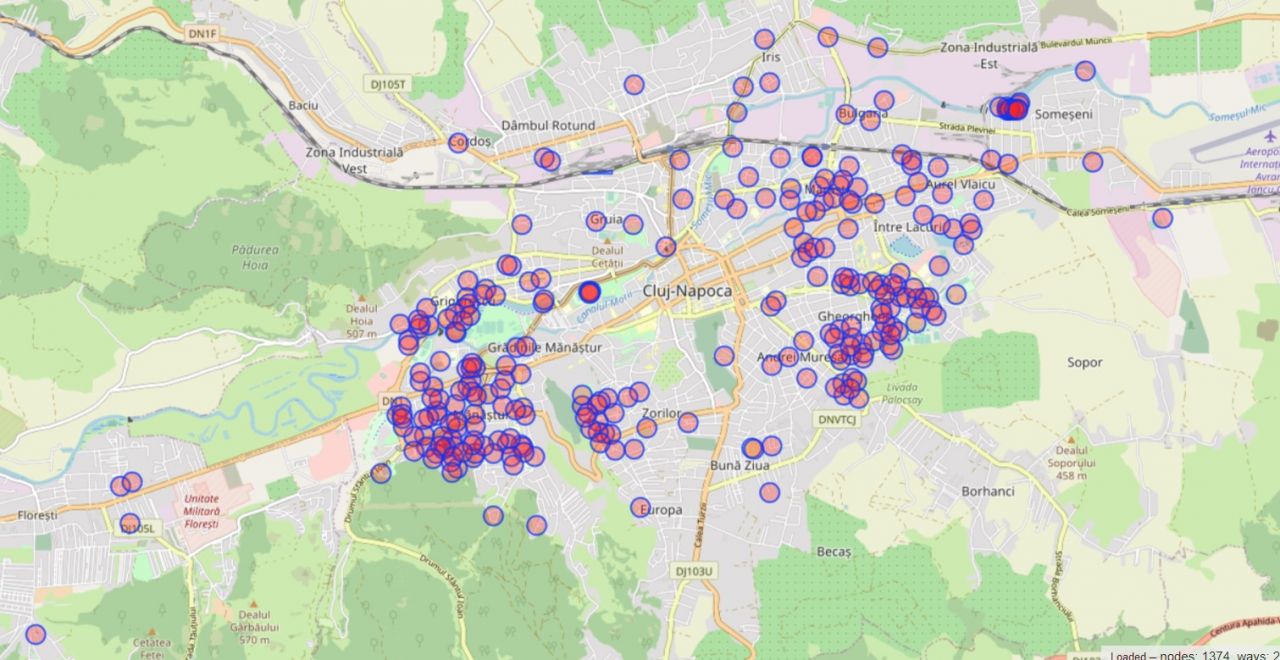Click the DJ103U road shield
1280x660 pixels.
tap(695, 572)
